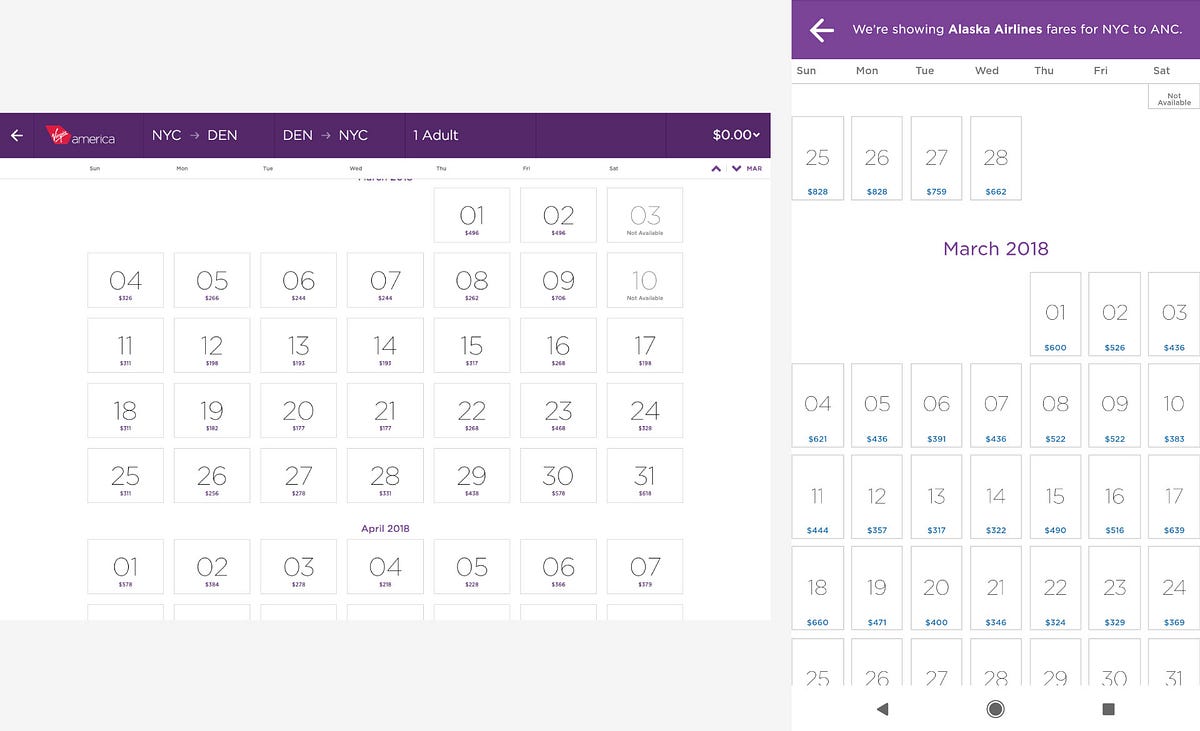Select March 12 priced $198 on Virgin America
Viewport: 1200px width, 731px height.
[x=212, y=345]
